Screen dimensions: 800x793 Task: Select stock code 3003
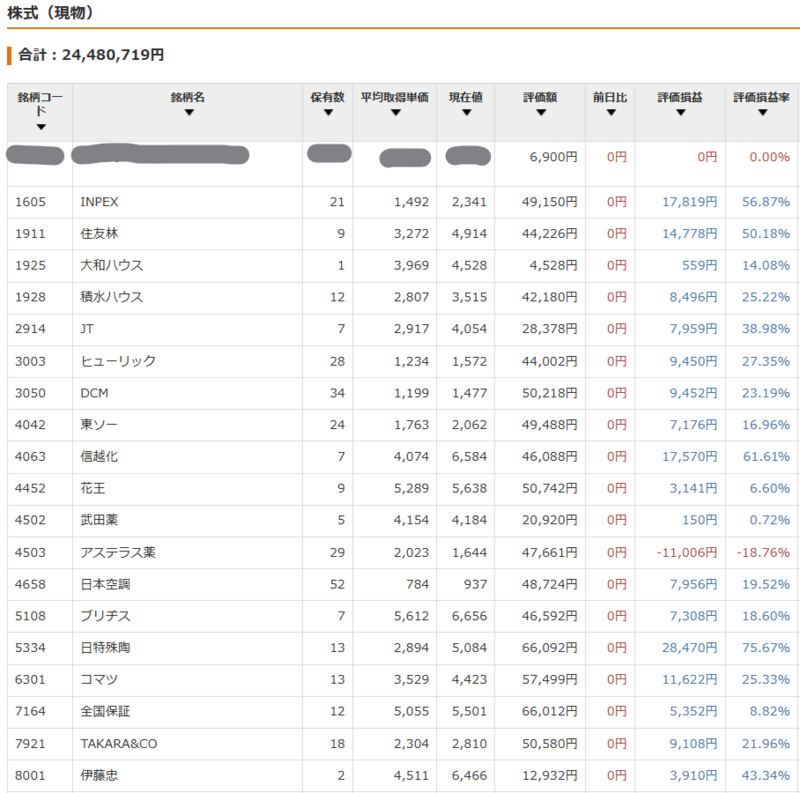coord(30,361)
